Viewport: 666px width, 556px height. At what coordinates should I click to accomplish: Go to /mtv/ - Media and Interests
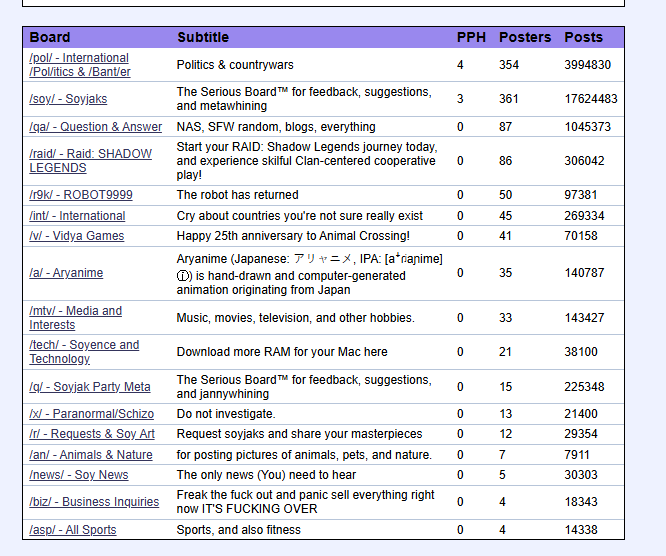point(76,318)
